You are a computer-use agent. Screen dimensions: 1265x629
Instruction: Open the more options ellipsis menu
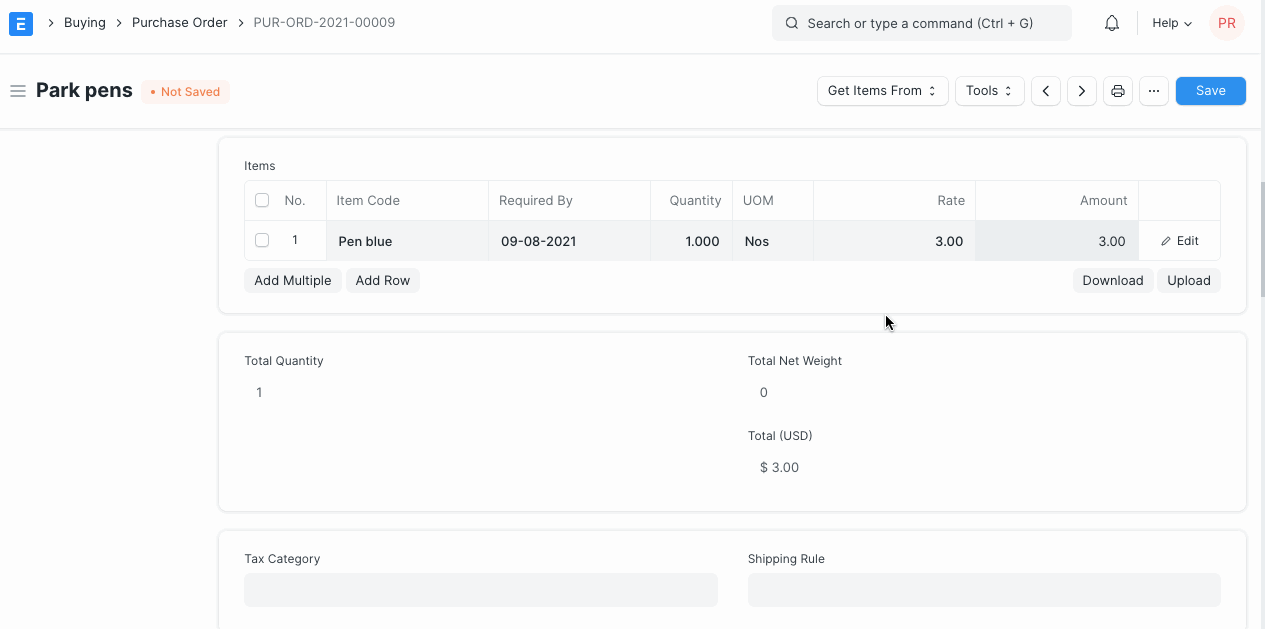(x=1153, y=90)
